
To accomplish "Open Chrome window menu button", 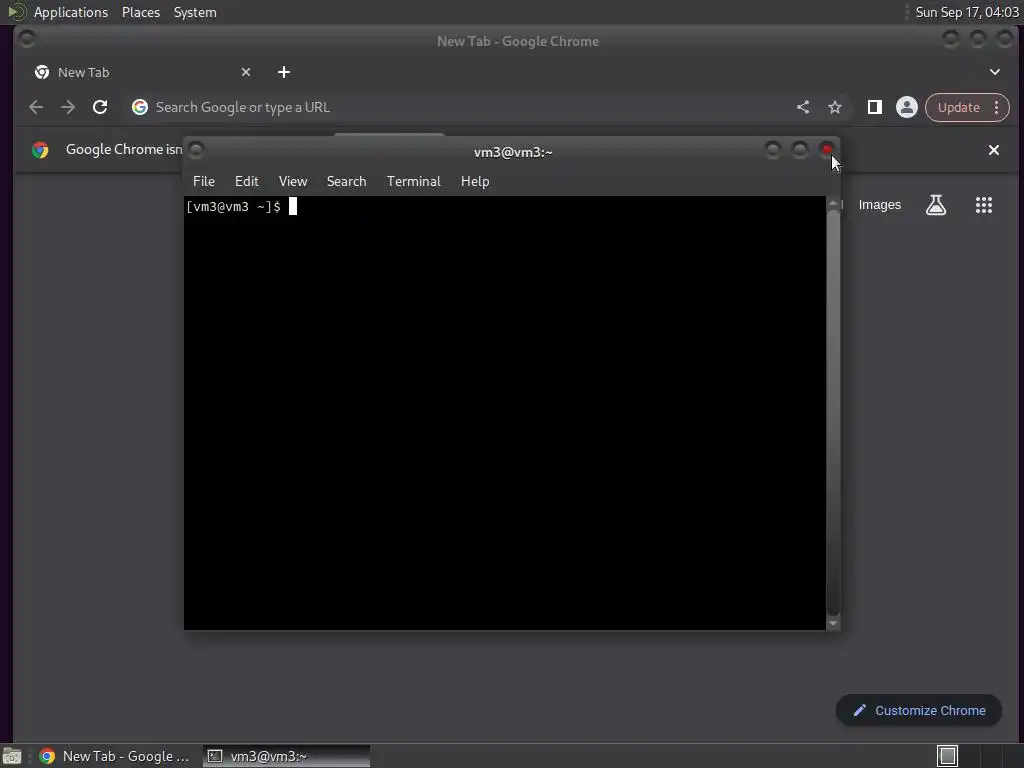I will 27,39.
